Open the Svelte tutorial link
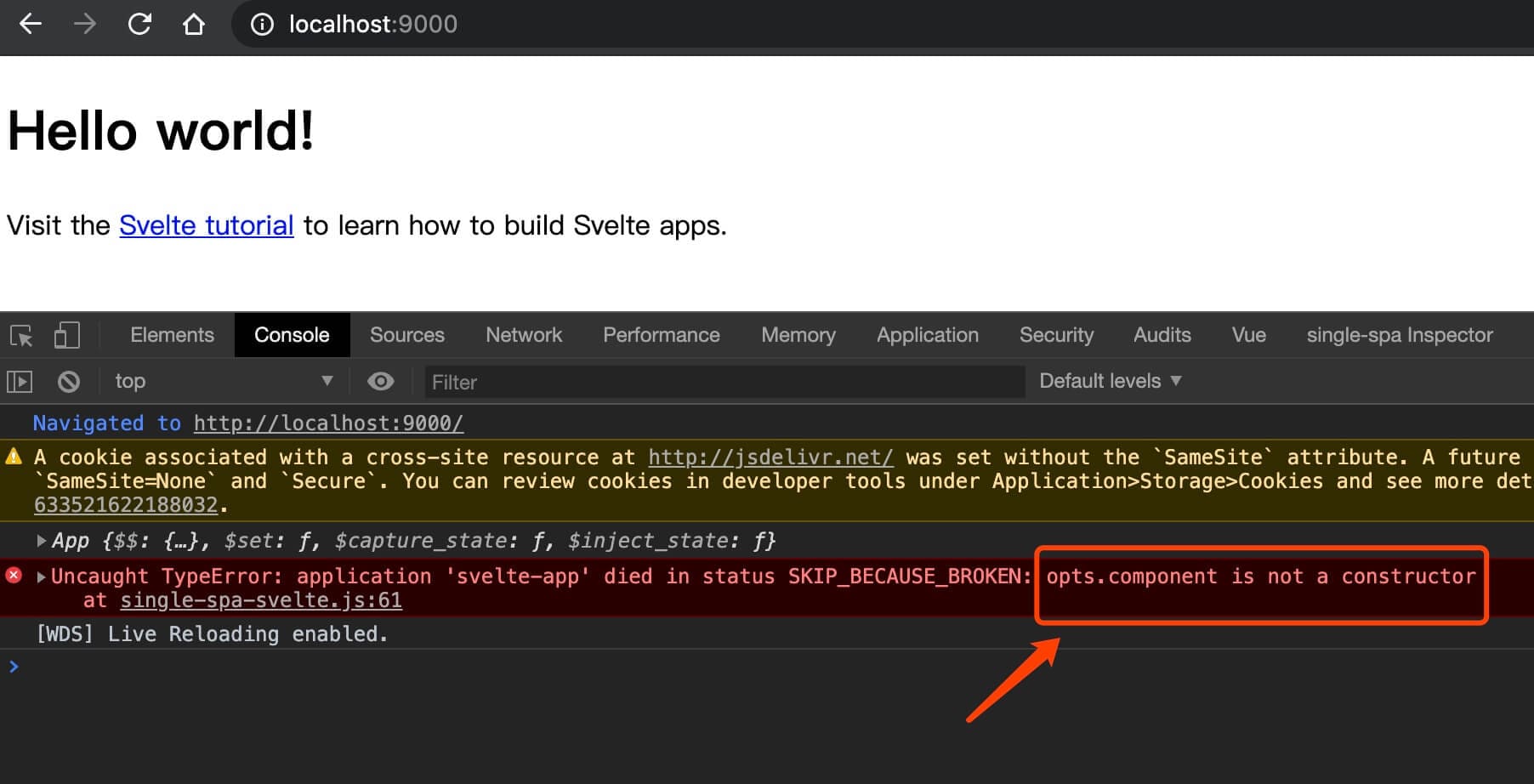1534x784 pixels. coord(207,225)
